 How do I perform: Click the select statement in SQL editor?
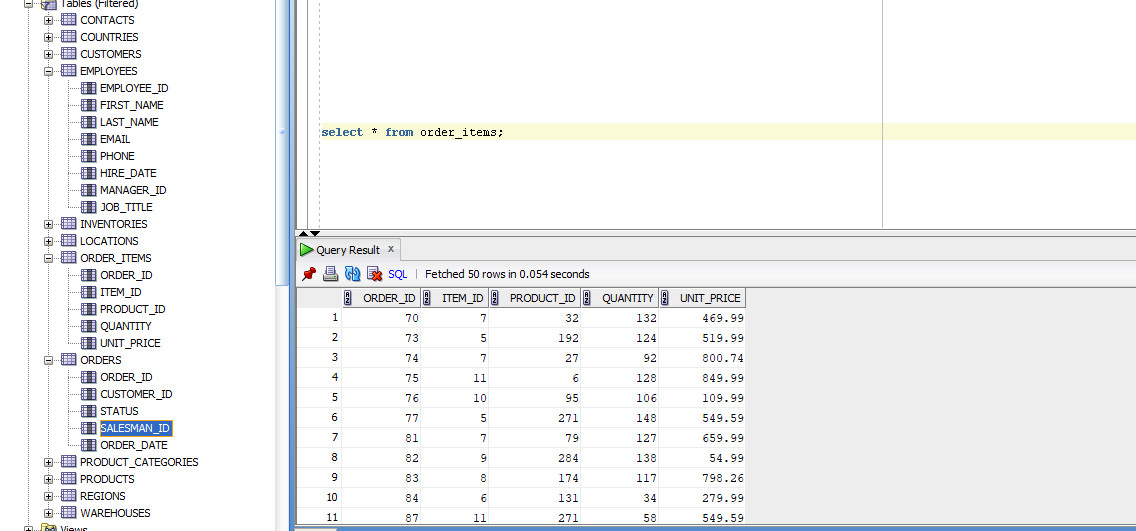pos(412,132)
